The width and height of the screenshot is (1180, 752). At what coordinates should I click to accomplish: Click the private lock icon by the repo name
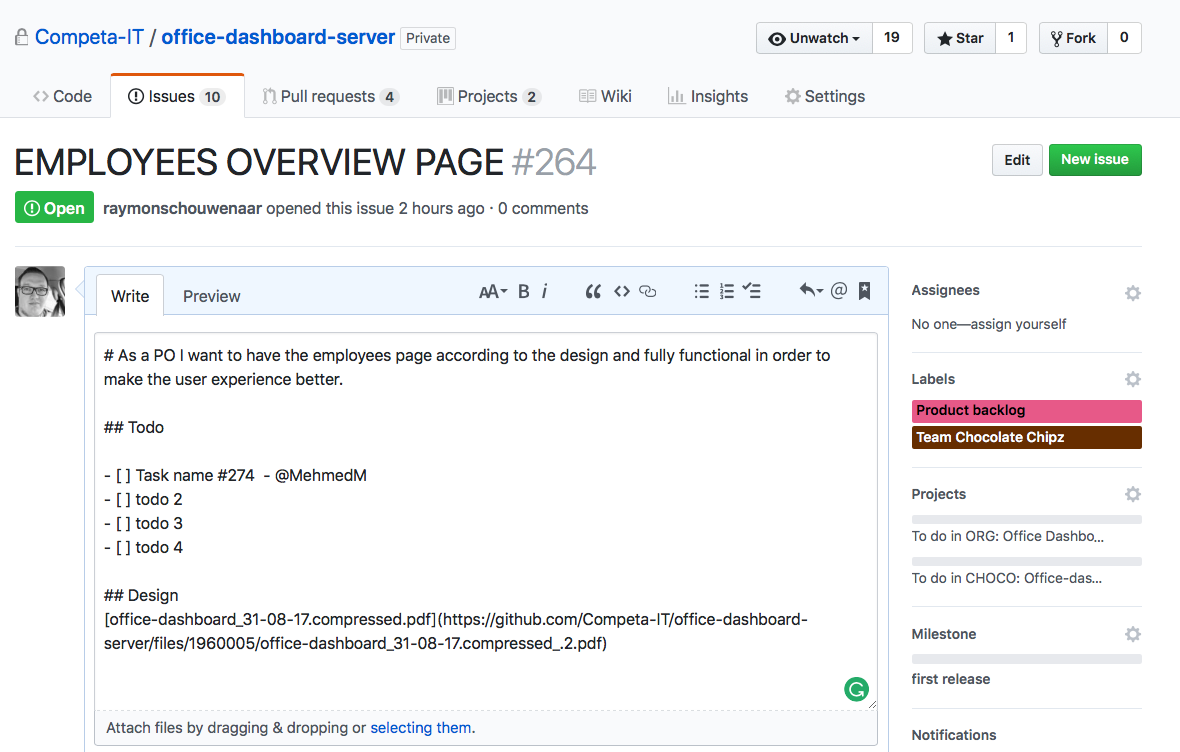[22, 37]
